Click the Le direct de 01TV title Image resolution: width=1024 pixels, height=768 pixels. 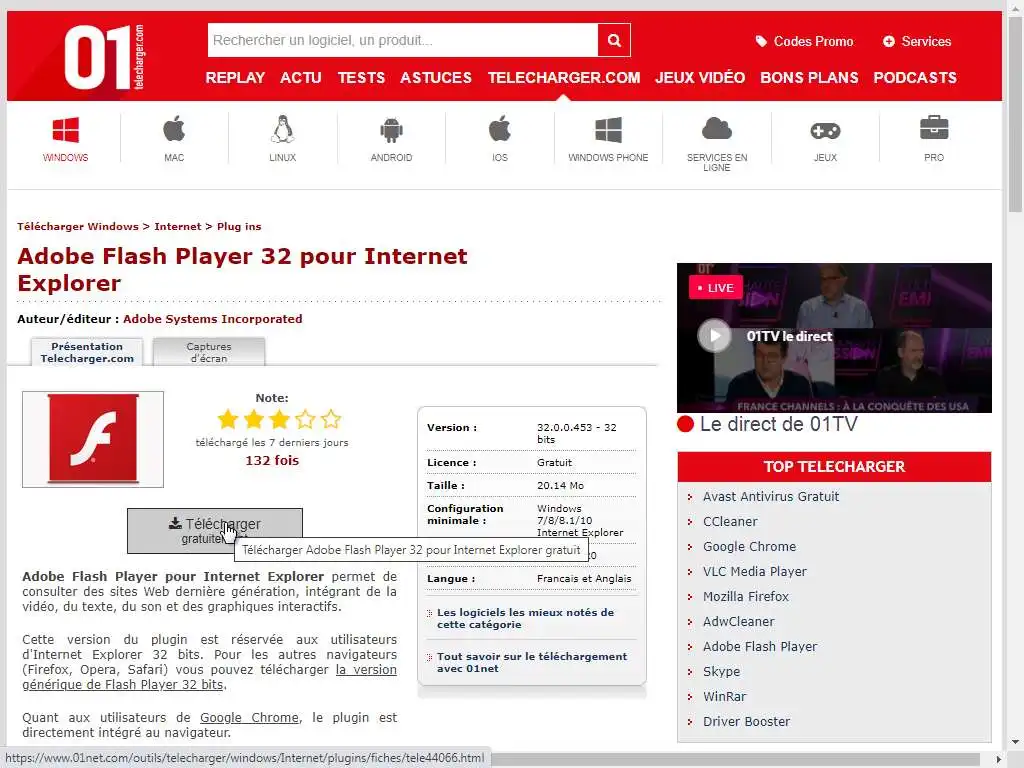[x=778, y=424]
